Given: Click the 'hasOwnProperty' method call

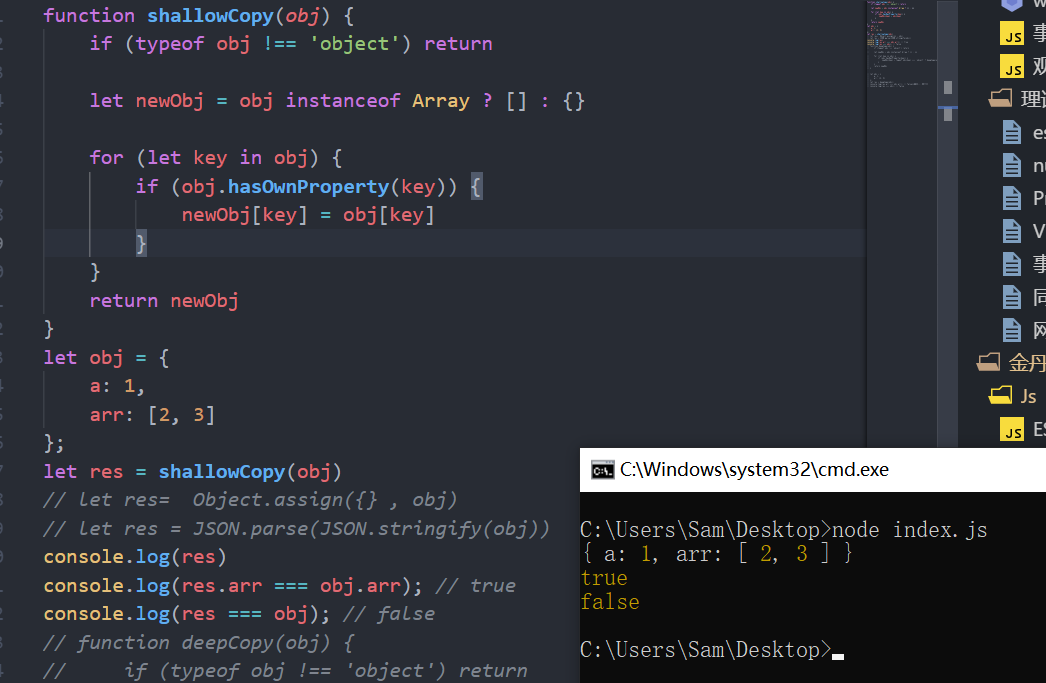Looking at the screenshot, I should coord(308,187).
